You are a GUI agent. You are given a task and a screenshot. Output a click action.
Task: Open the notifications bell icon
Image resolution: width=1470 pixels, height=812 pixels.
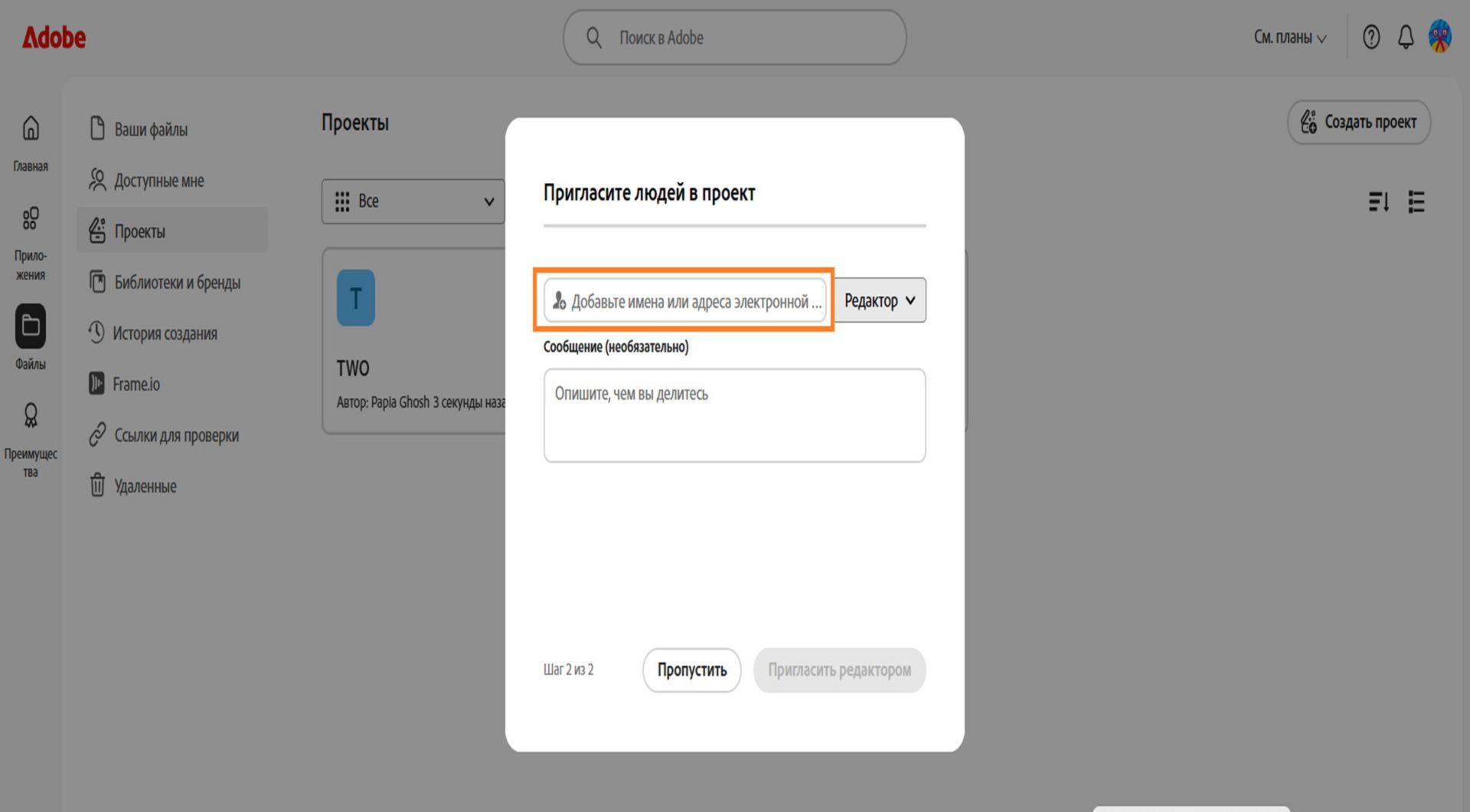pos(1406,37)
